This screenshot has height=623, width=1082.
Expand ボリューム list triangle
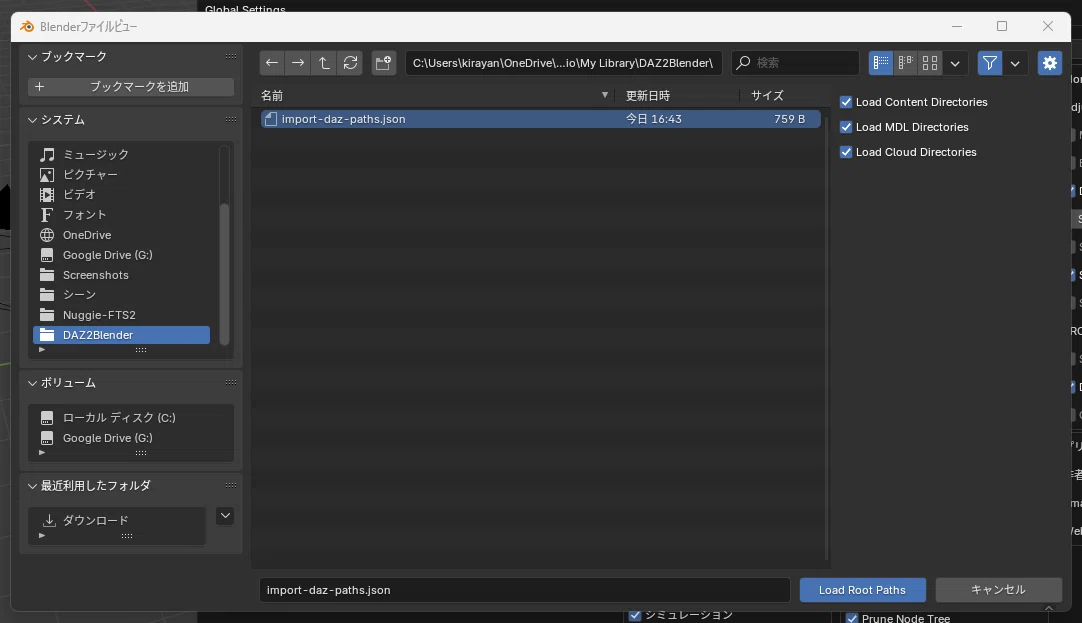coord(42,453)
